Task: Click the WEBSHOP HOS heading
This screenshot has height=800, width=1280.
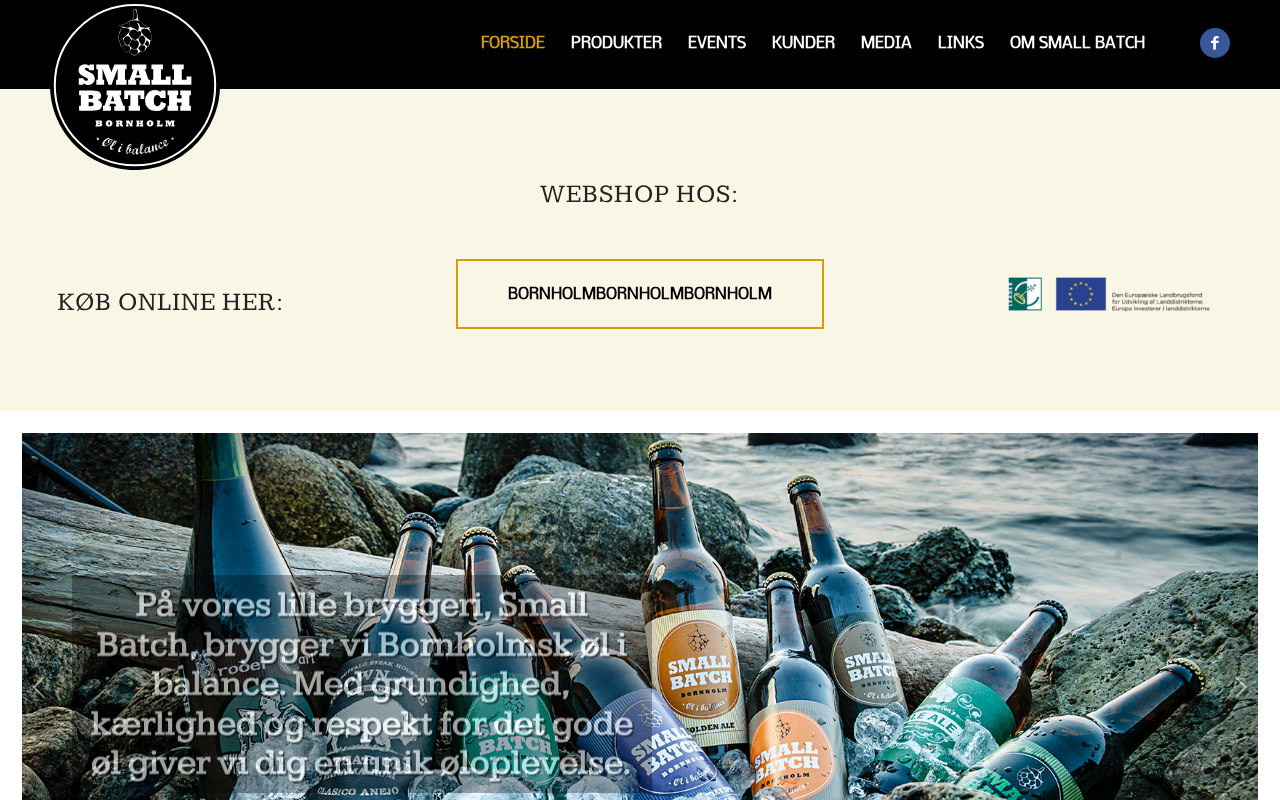Action: [x=639, y=194]
